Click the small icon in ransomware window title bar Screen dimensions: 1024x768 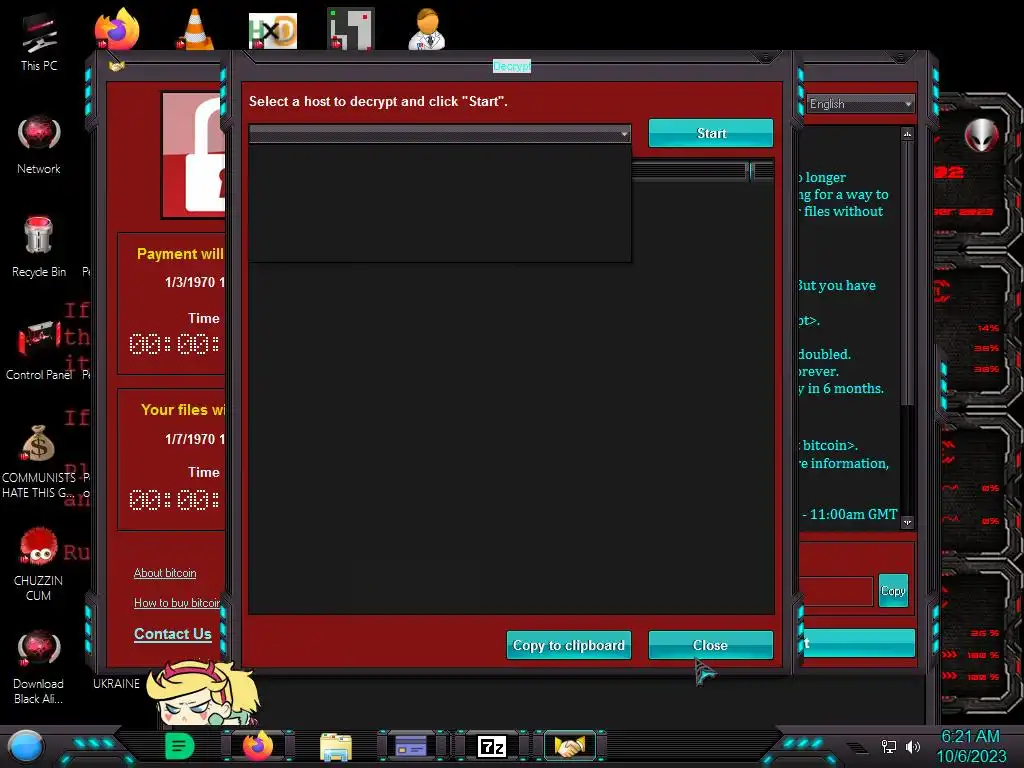116,65
